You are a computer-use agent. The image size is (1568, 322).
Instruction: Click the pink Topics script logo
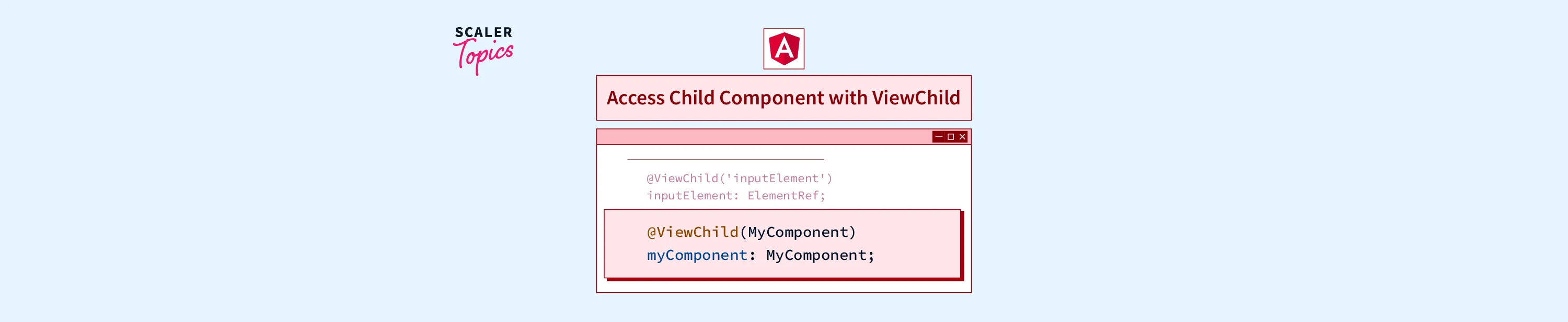click(x=484, y=56)
